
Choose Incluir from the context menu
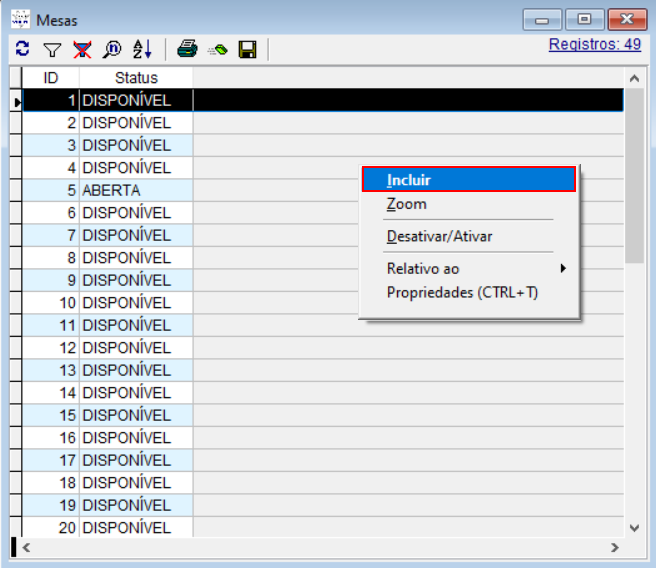(467, 180)
